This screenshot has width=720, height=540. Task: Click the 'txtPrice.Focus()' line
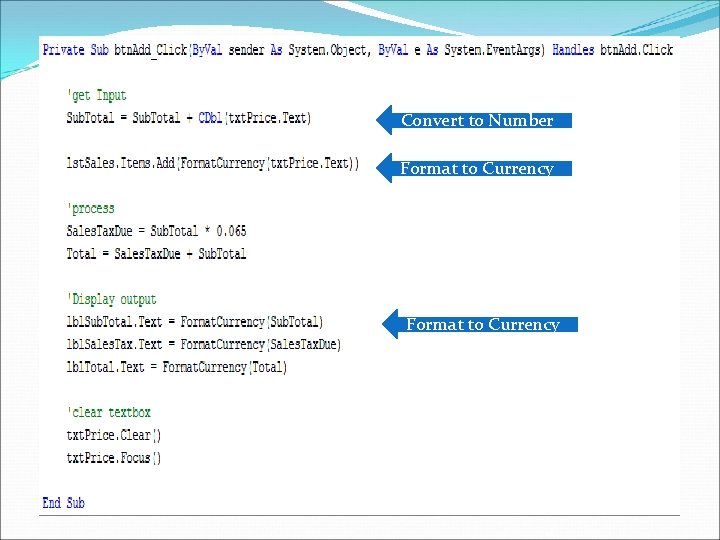[x=114, y=458]
